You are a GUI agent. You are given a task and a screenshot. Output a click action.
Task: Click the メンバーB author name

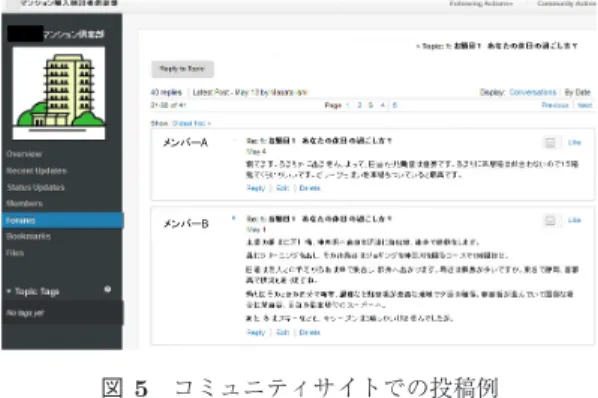pyautogui.click(x=186, y=223)
